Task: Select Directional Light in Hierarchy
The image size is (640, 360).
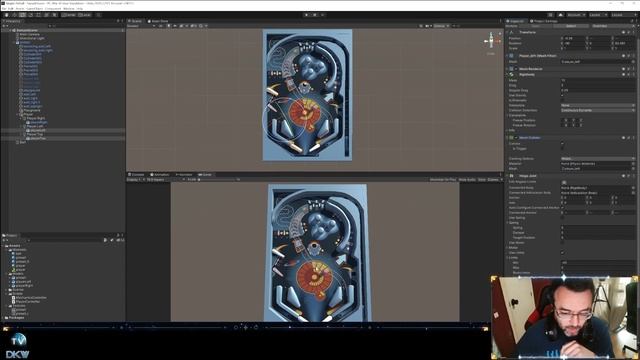Action: click(x=32, y=38)
